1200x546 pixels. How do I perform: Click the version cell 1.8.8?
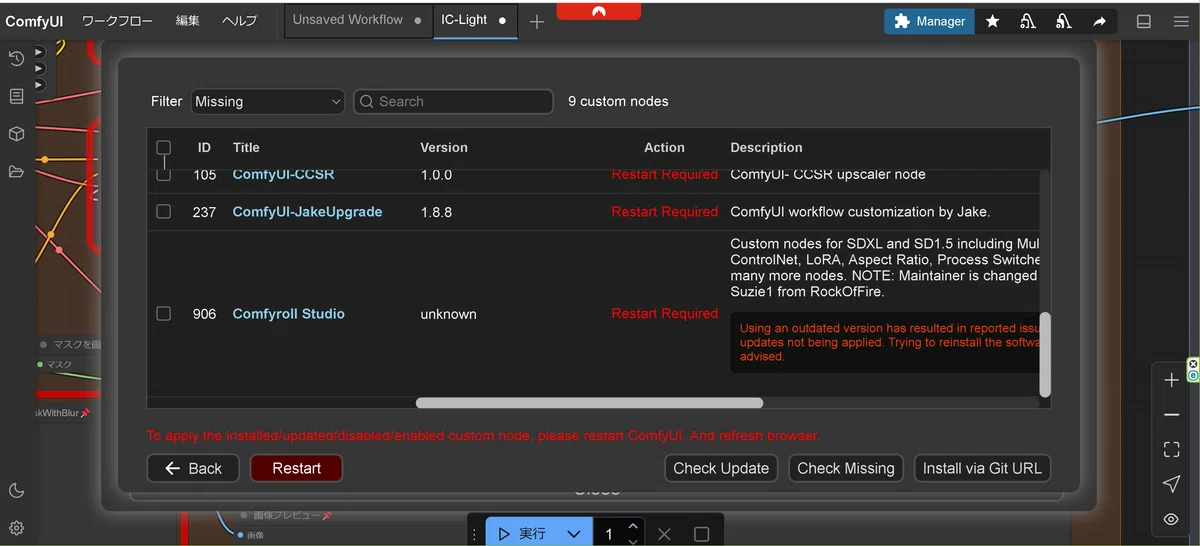(x=436, y=212)
